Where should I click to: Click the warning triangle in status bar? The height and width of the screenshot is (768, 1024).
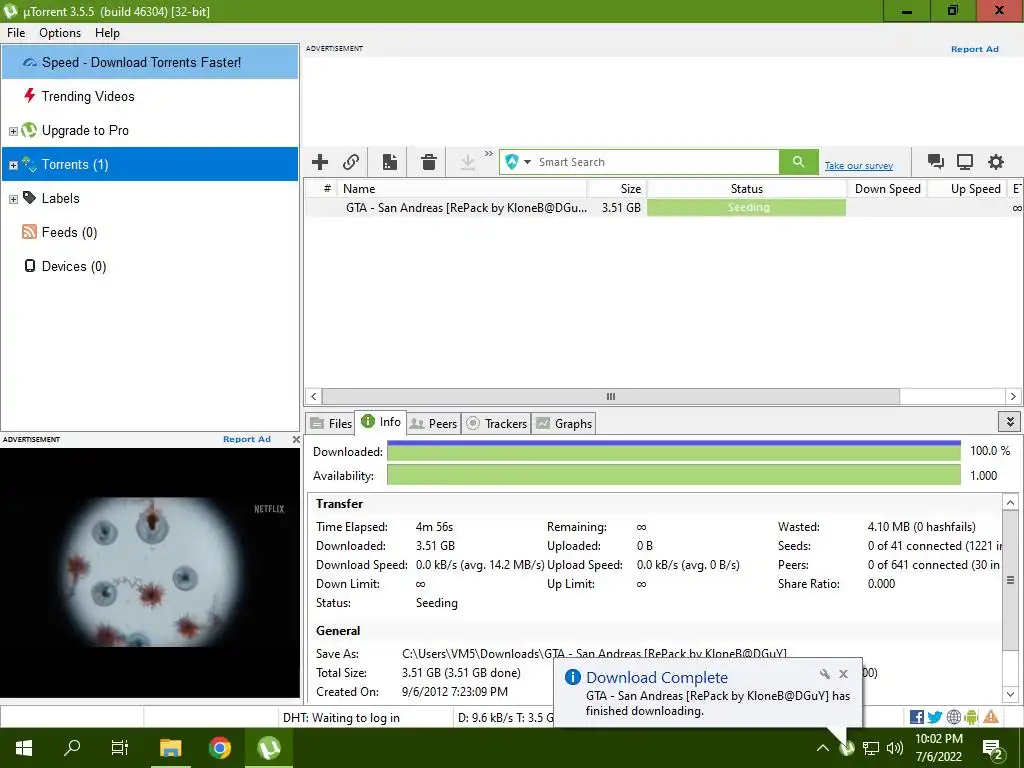[x=991, y=717]
